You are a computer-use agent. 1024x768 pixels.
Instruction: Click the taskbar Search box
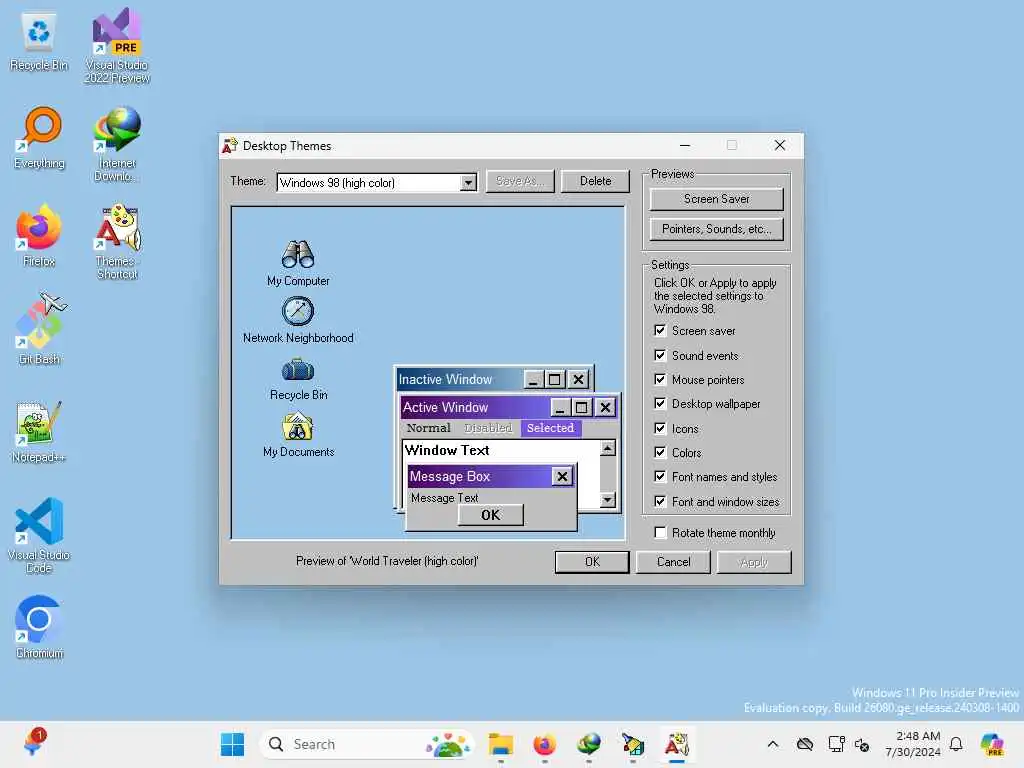point(367,744)
